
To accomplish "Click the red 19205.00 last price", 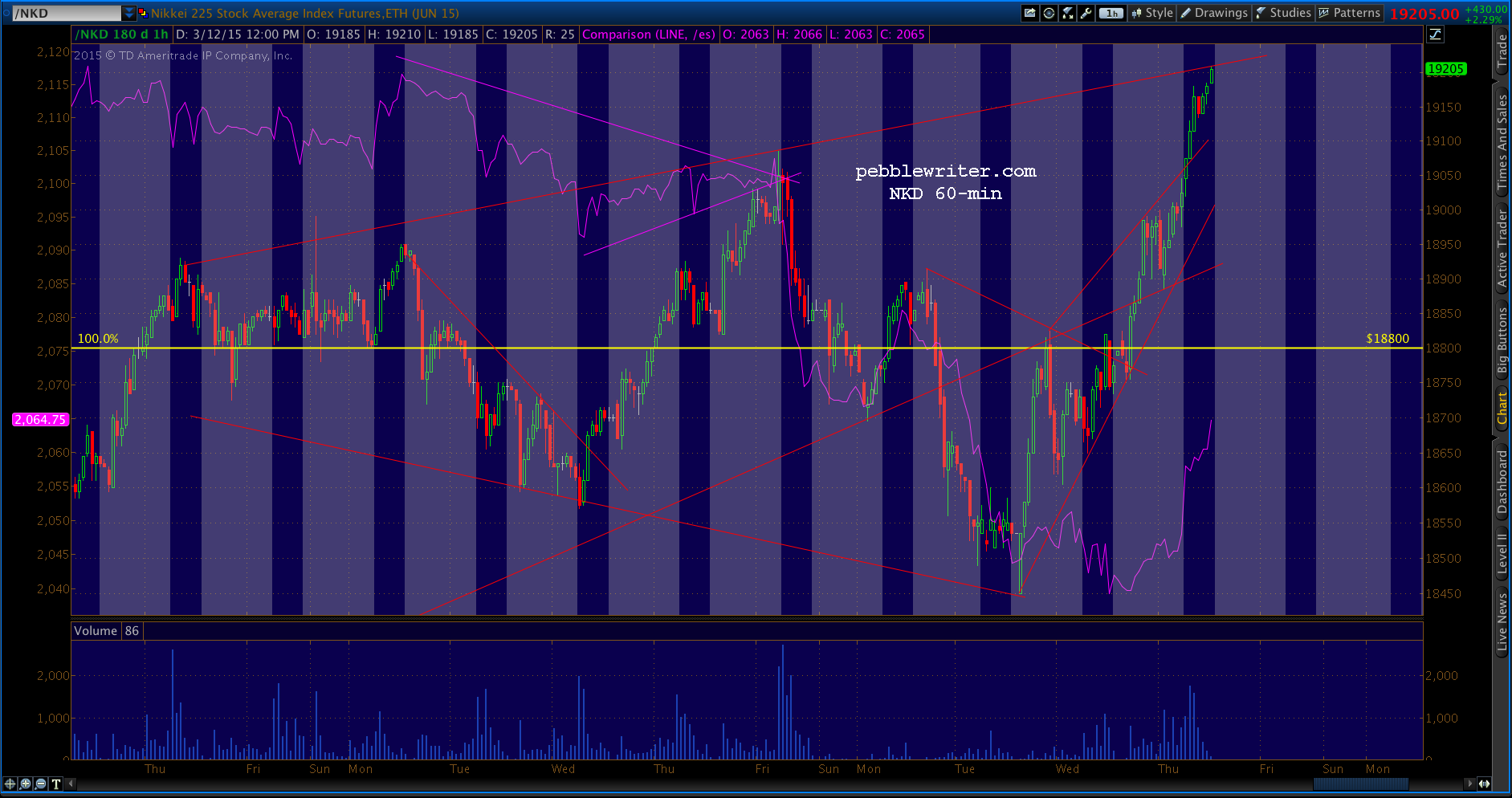I will point(1424,14).
